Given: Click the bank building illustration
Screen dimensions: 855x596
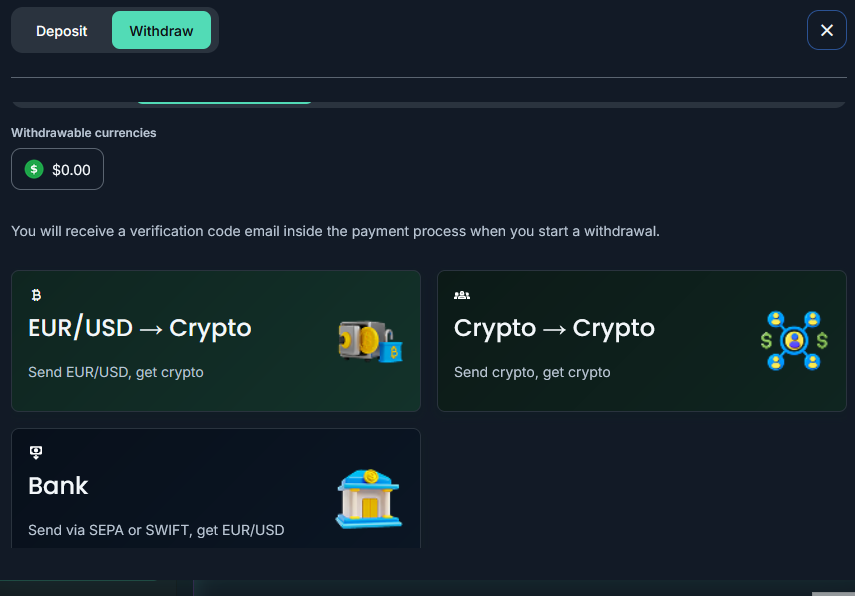Looking at the screenshot, I should coord(369,499).
